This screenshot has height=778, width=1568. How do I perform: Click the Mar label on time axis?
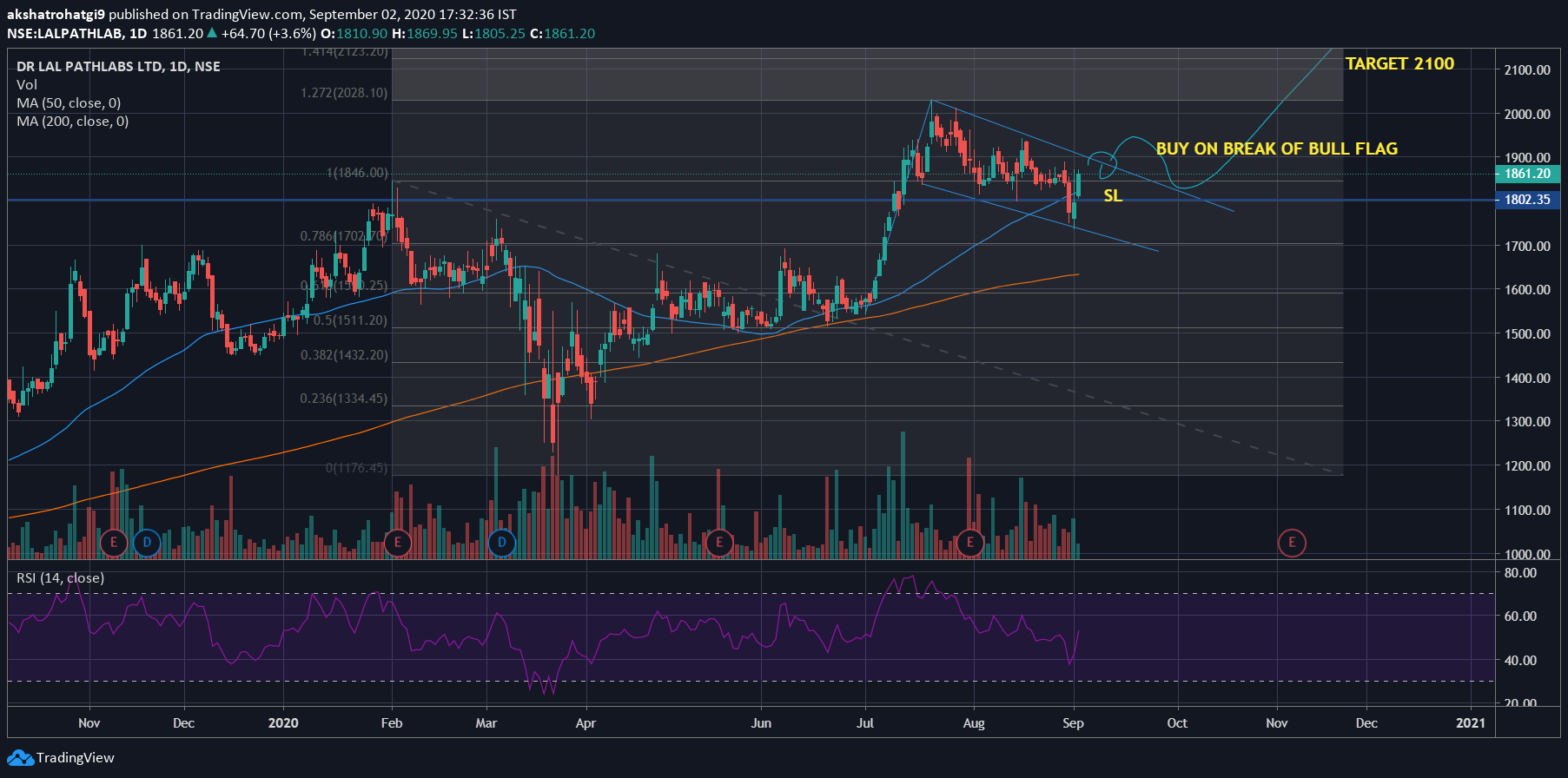(x=486, y=722)
